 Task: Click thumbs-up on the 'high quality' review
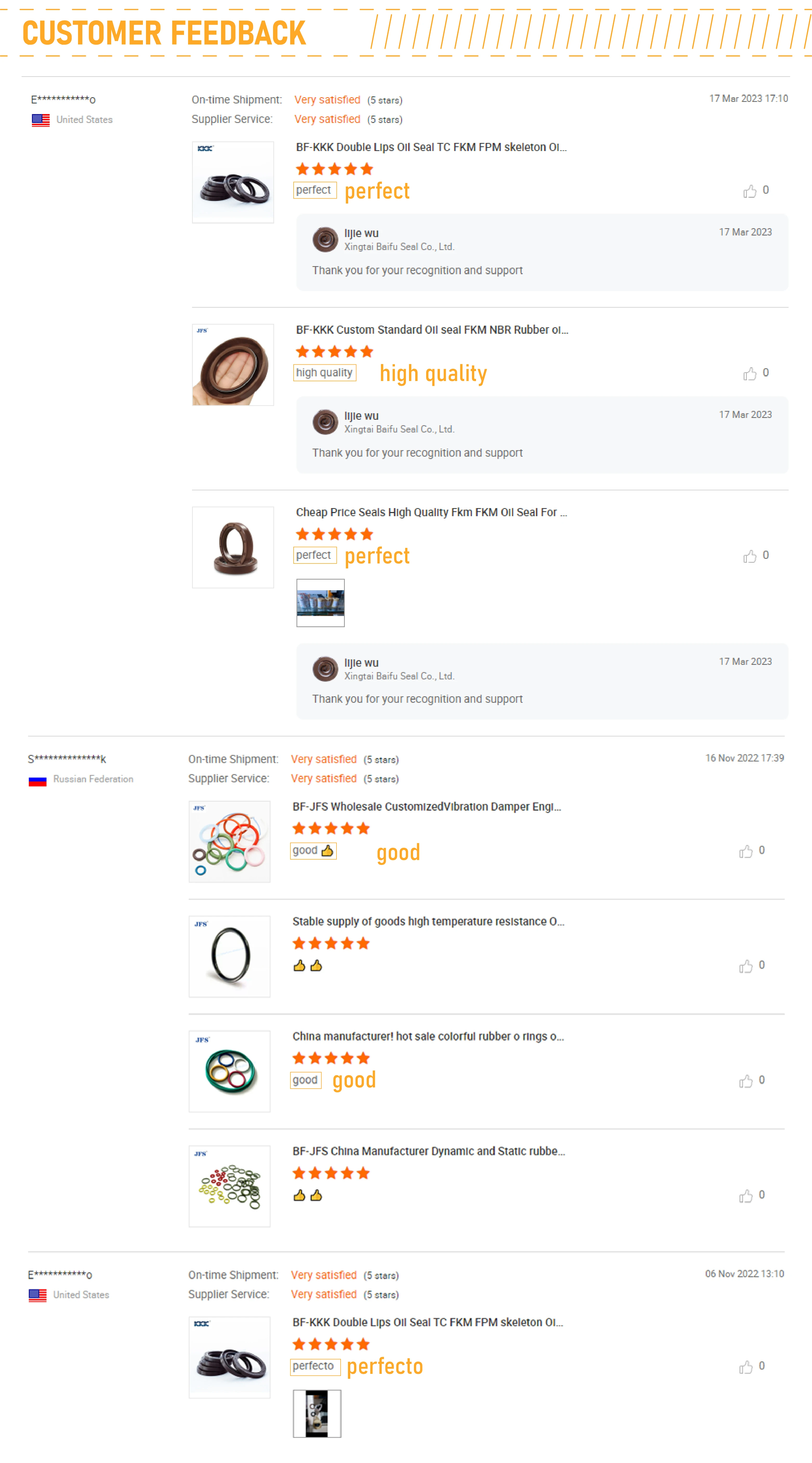click(x=750, y=374)
